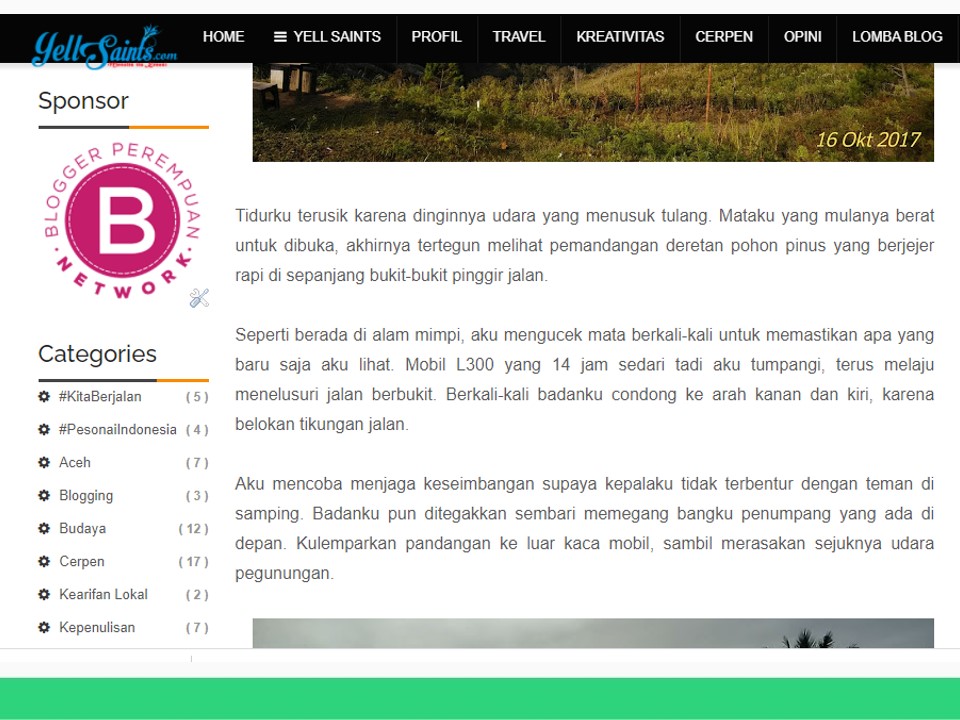Click the gear icon beside Cerpen category
Screen dimensions: 960x720
pyautogui.click(x=43, y=561)
